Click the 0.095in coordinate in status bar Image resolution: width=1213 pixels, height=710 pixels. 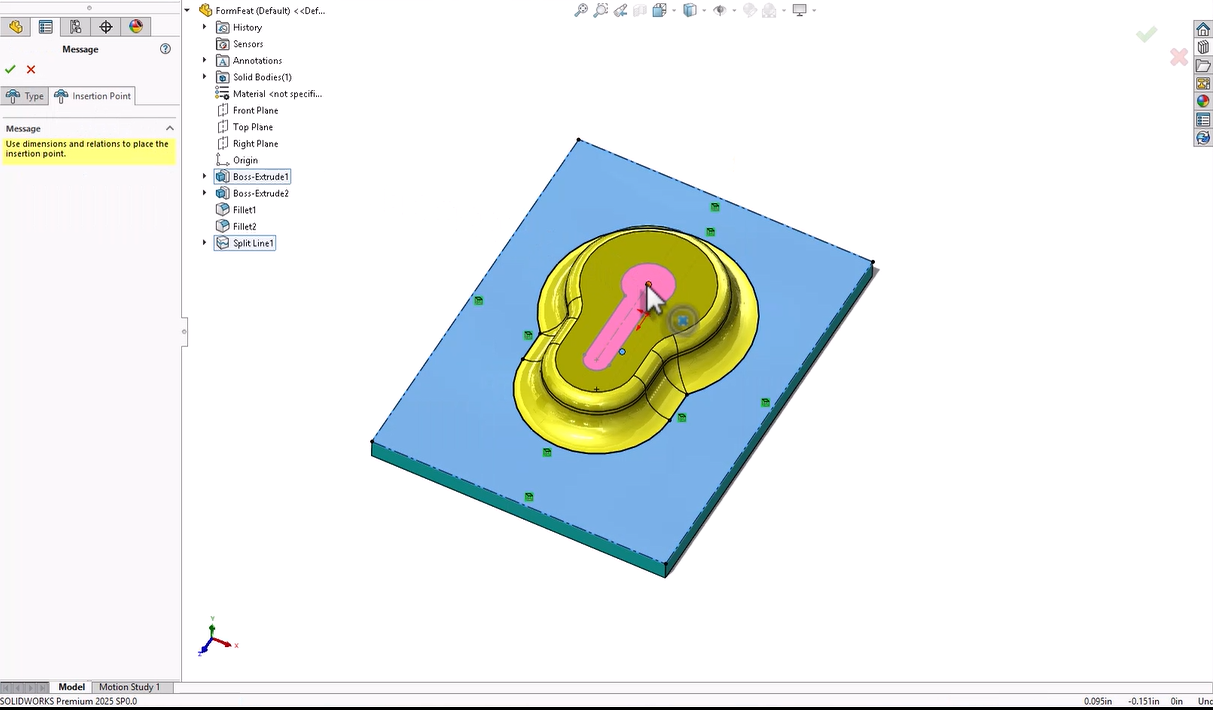pyautogui.click(x=1099, y=701)
